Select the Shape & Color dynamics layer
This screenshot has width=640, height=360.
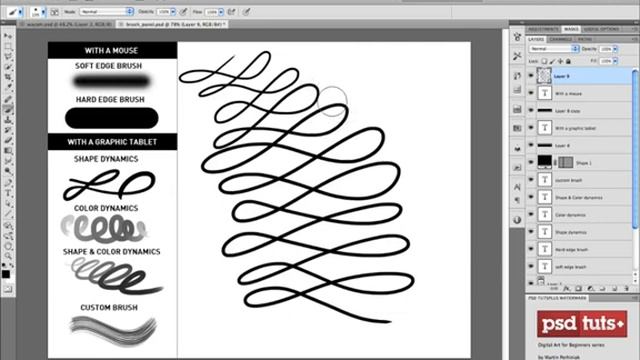[579, 197]
